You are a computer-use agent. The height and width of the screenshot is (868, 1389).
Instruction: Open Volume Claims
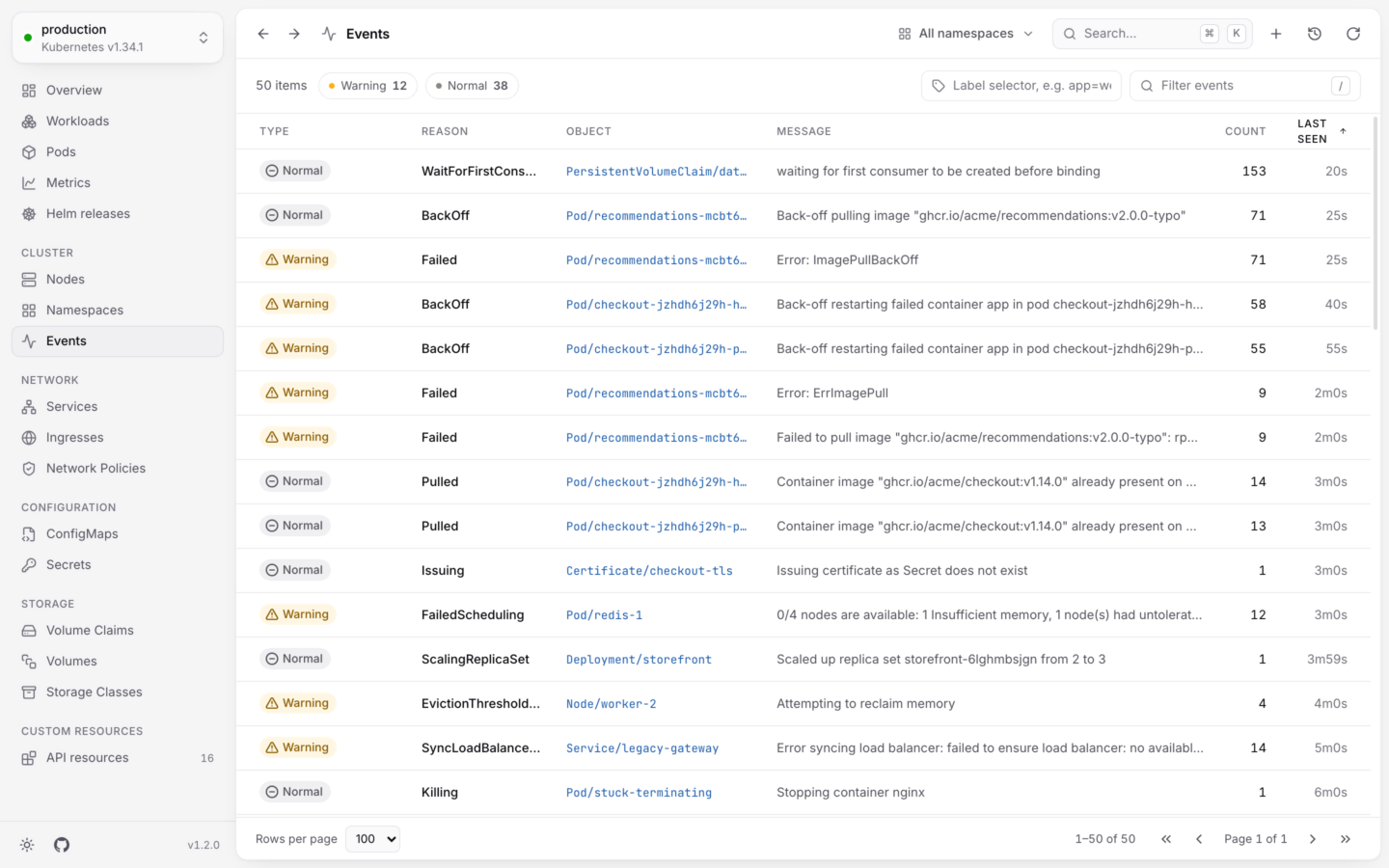[x=118, y=631]
